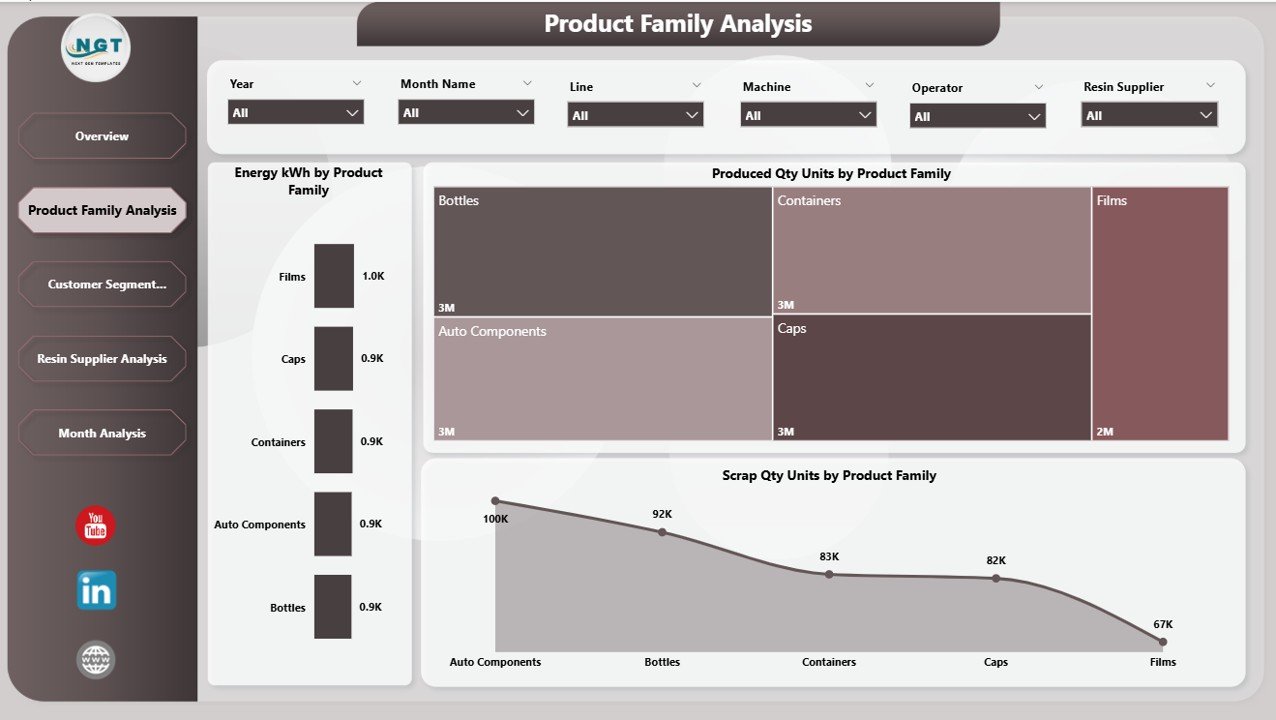Click the globe website icon

pos(95,660)
